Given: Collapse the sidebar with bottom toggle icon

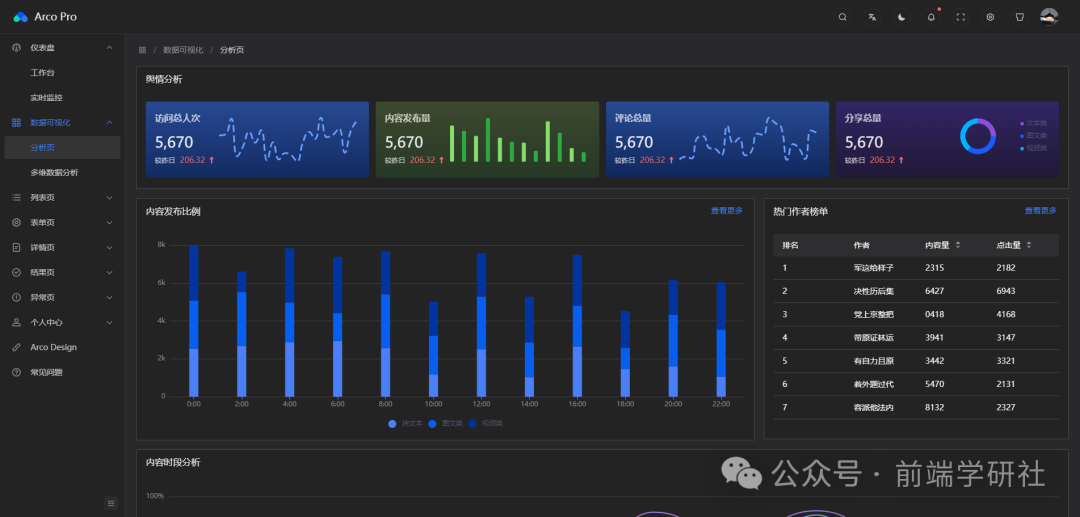Looking at the screenshot, I should (x=111, y=503).
